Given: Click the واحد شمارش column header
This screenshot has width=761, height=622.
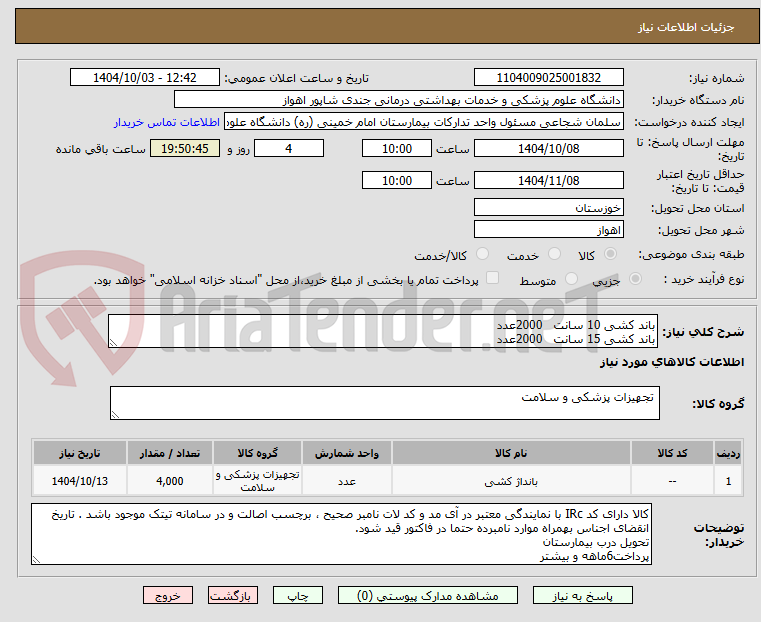Looking at the screenshot, I should (x=347, y=453).
